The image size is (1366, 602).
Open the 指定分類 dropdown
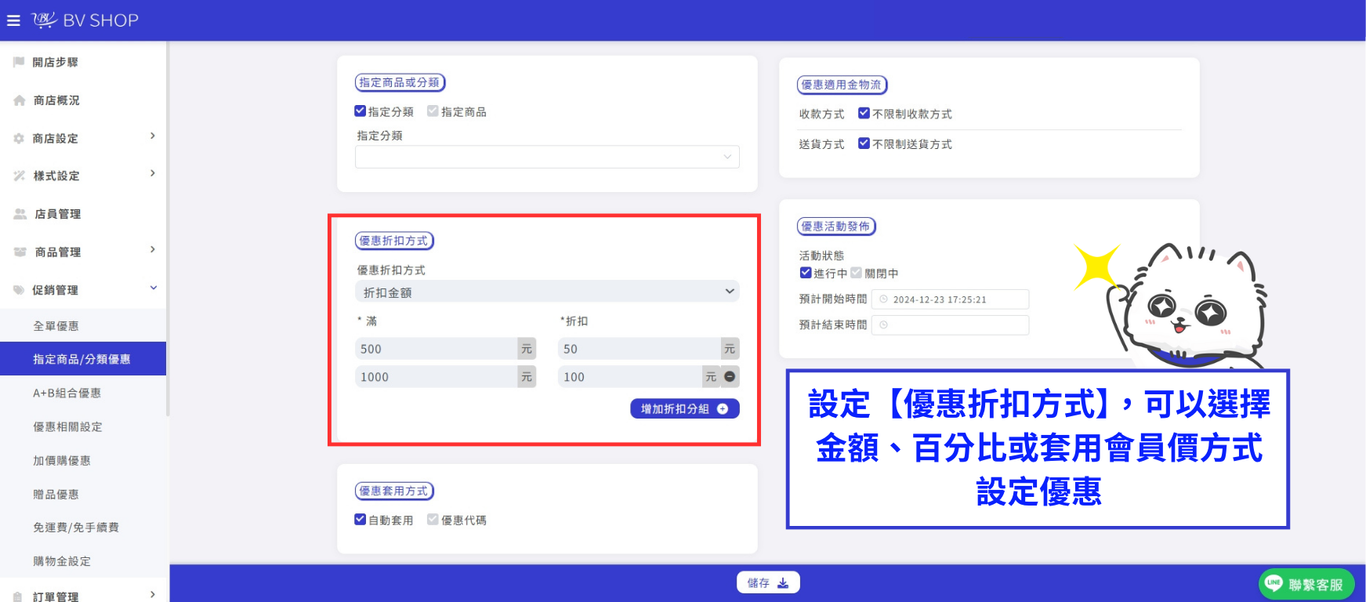point(547,157)
